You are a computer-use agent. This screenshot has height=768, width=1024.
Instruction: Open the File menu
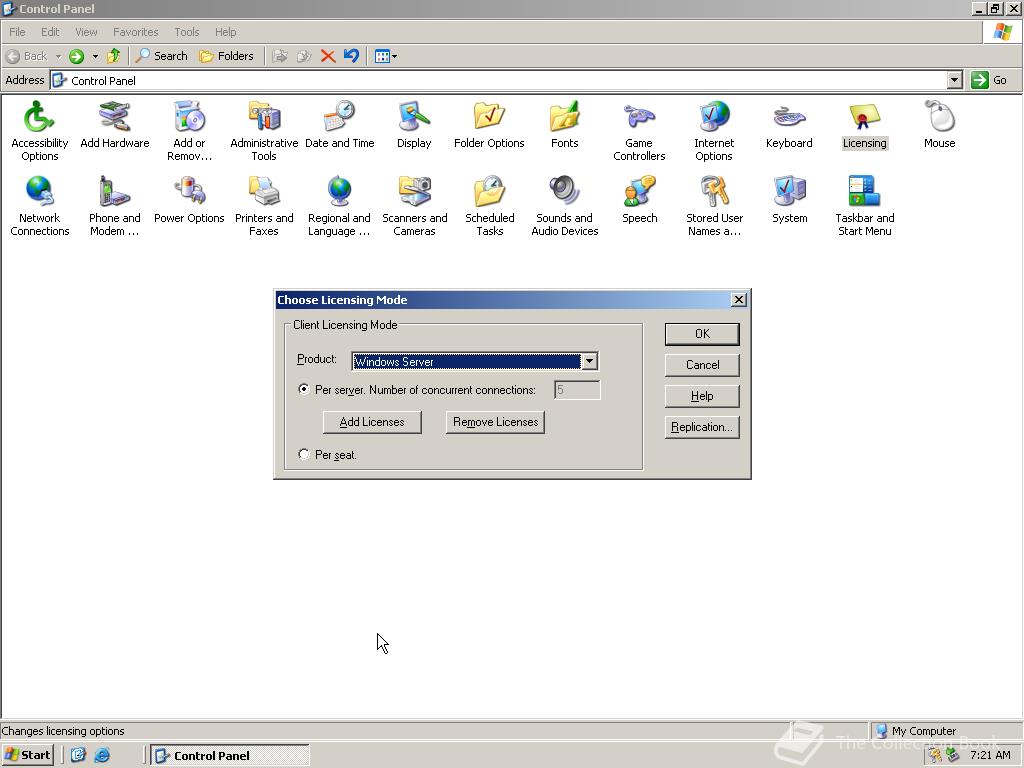point(17,32)
